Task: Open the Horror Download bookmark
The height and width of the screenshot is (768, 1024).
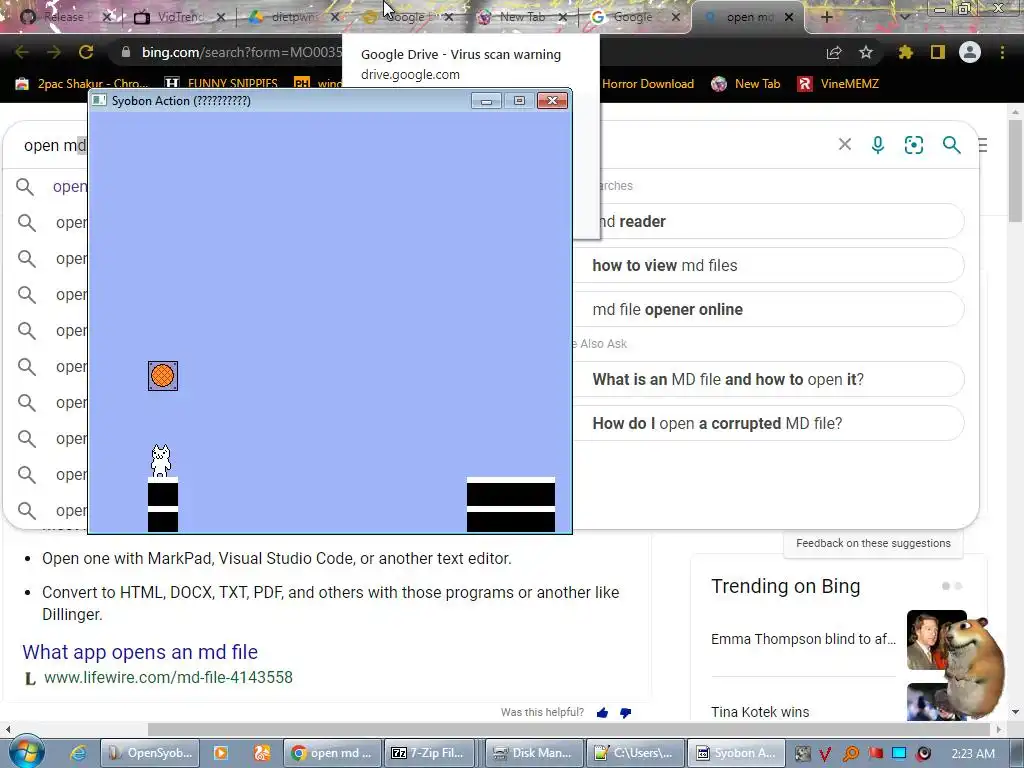Action: point(647,84)
